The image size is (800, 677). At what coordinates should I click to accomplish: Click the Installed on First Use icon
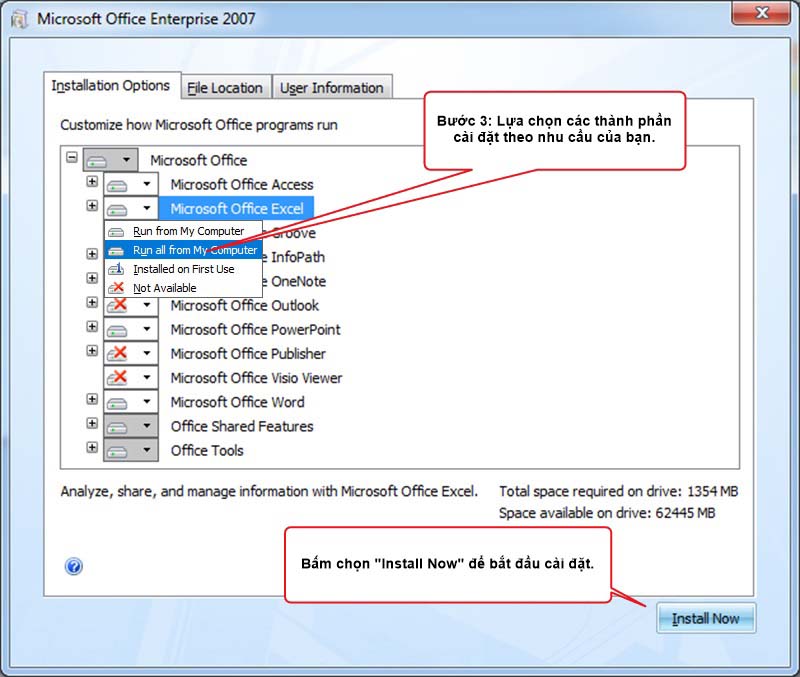(x=116, y=269)
